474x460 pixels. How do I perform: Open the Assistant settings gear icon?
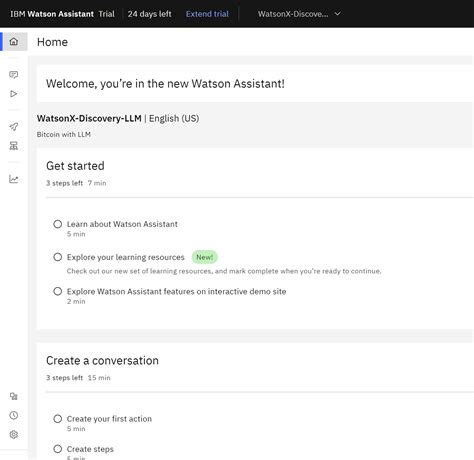click(14, 434)
